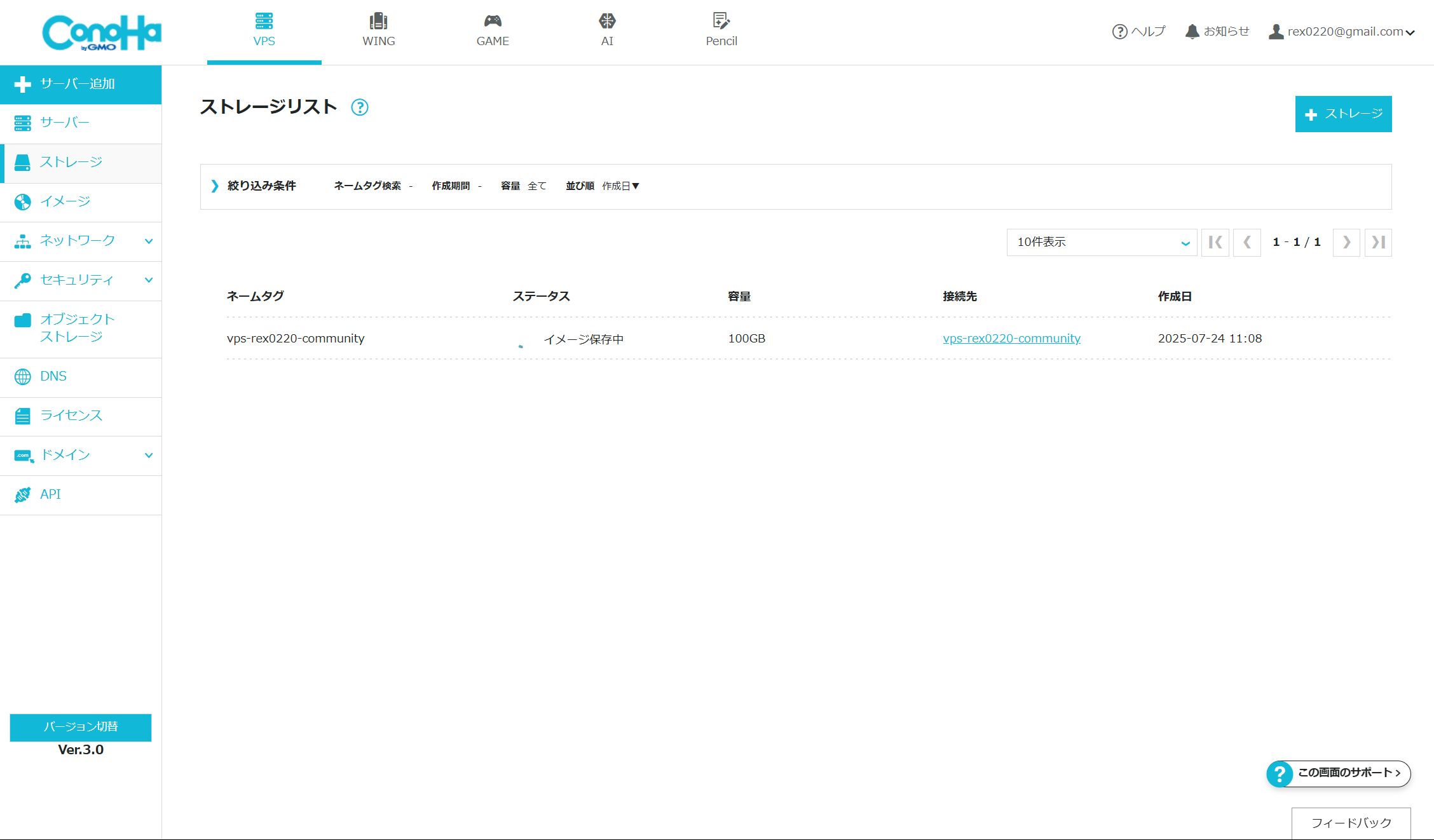Click the ConoHa logo
The image size is (1434, 840).
click(102, 32)
